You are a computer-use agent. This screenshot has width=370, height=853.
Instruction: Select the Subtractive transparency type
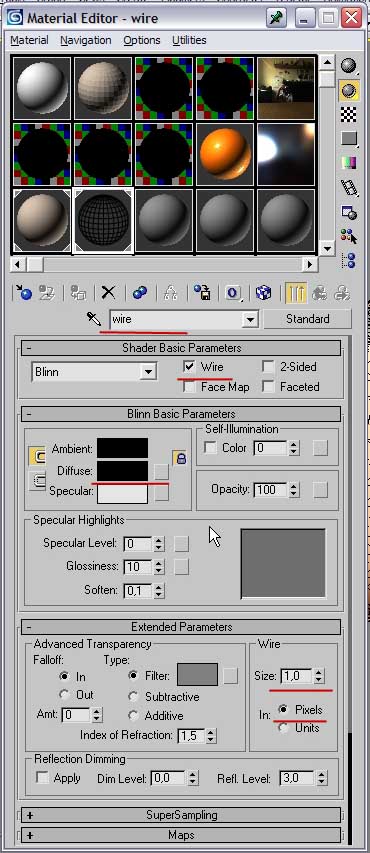[133, 696]
